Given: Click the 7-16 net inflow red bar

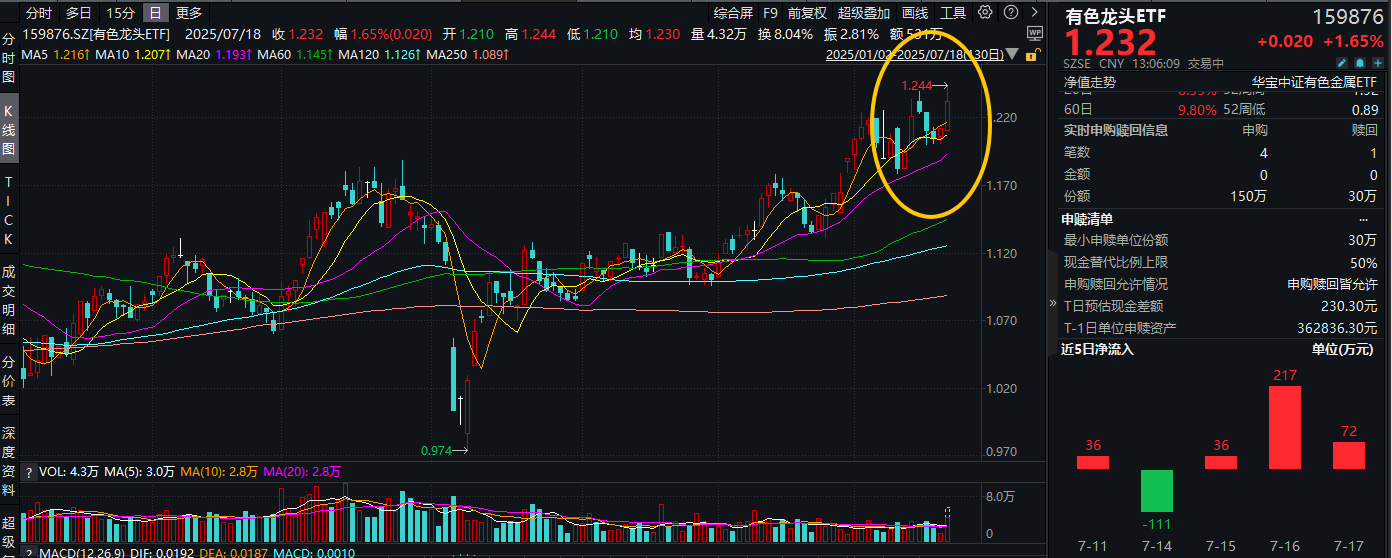Looking at the screenshot, I should (1284, 427).
